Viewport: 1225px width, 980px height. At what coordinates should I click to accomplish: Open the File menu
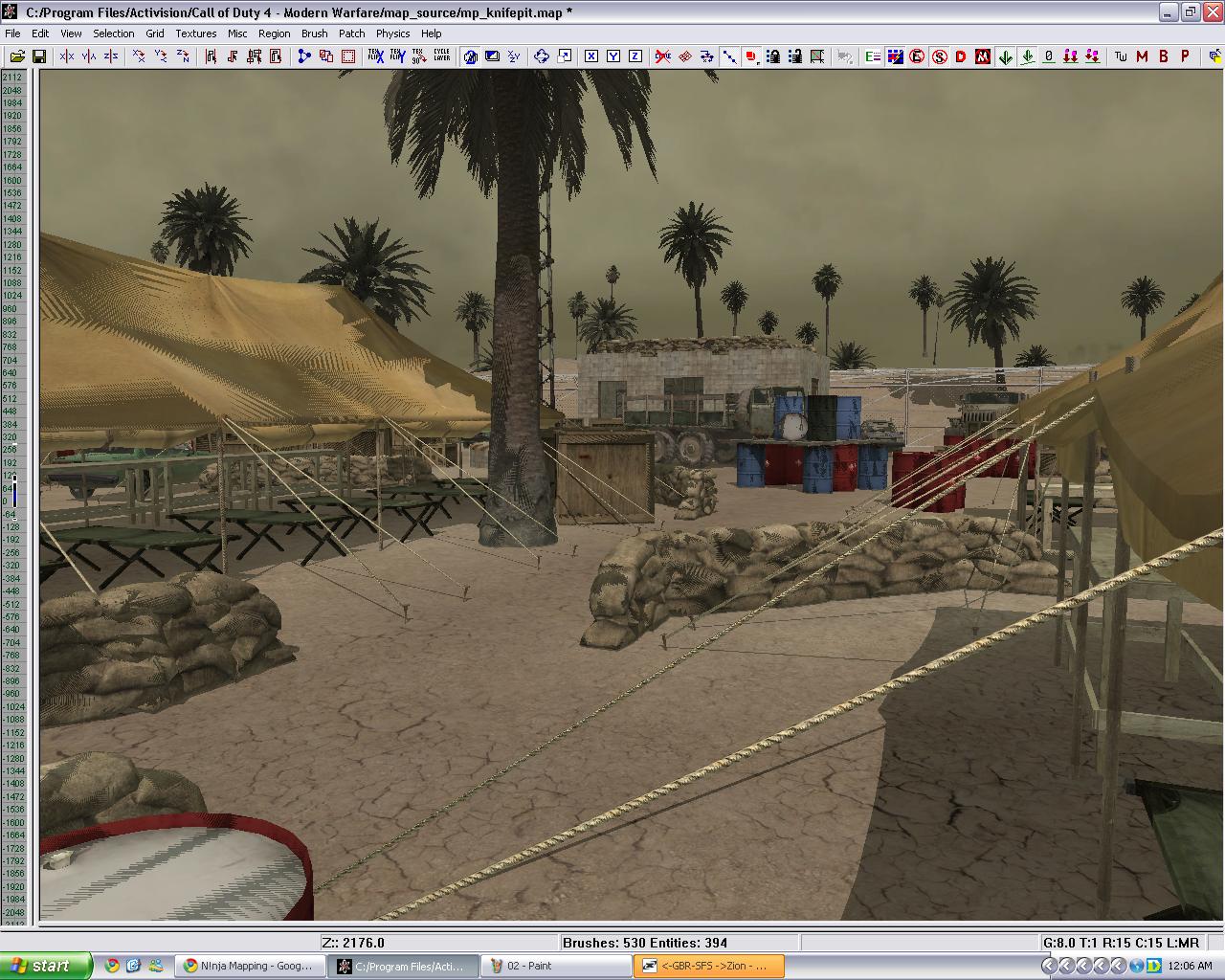click(x=12, y=33)
